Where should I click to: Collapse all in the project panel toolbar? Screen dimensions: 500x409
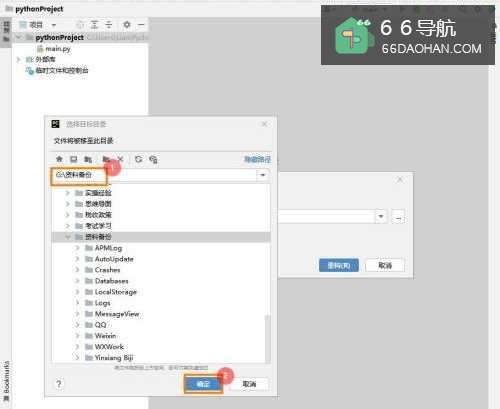pyautogui.click(x=109, y=25)
